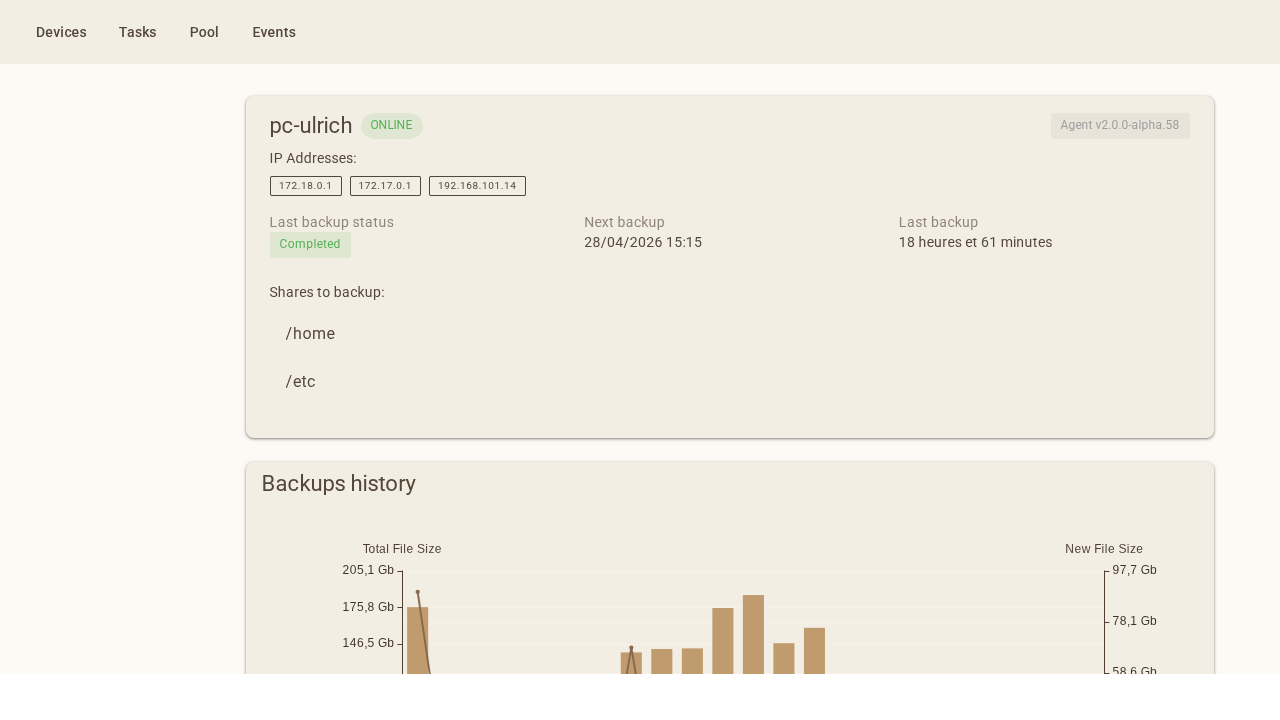This screenshot has width=1280, height=720.
Task: Click the Completed backup status badge
Action: coord(310,245)
